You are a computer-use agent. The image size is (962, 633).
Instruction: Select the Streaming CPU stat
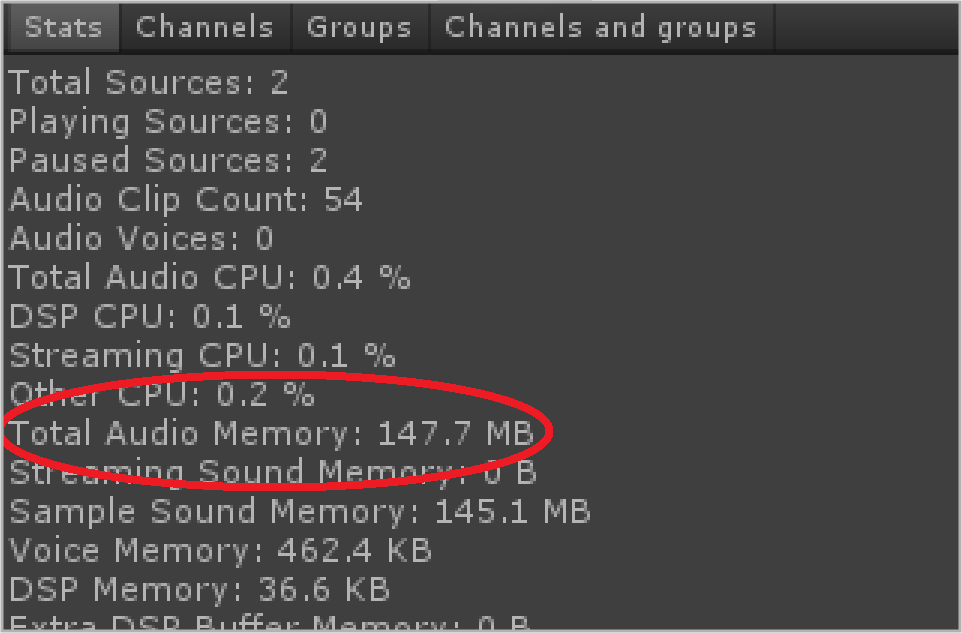tap(202, 356)
